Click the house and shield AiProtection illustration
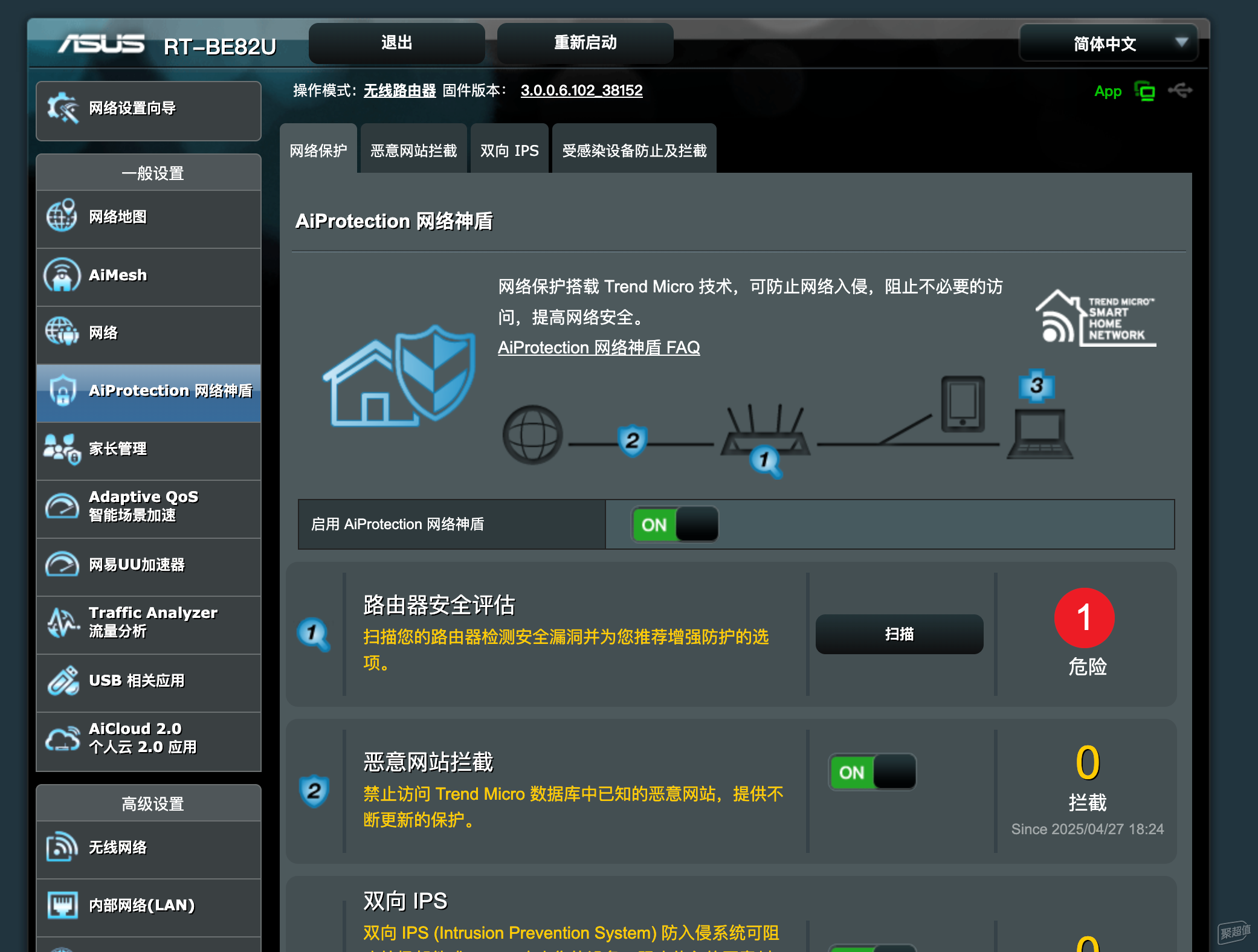The width and height of the screenshot is (1258, 952). pyautogui.click(x=399, y=376)
